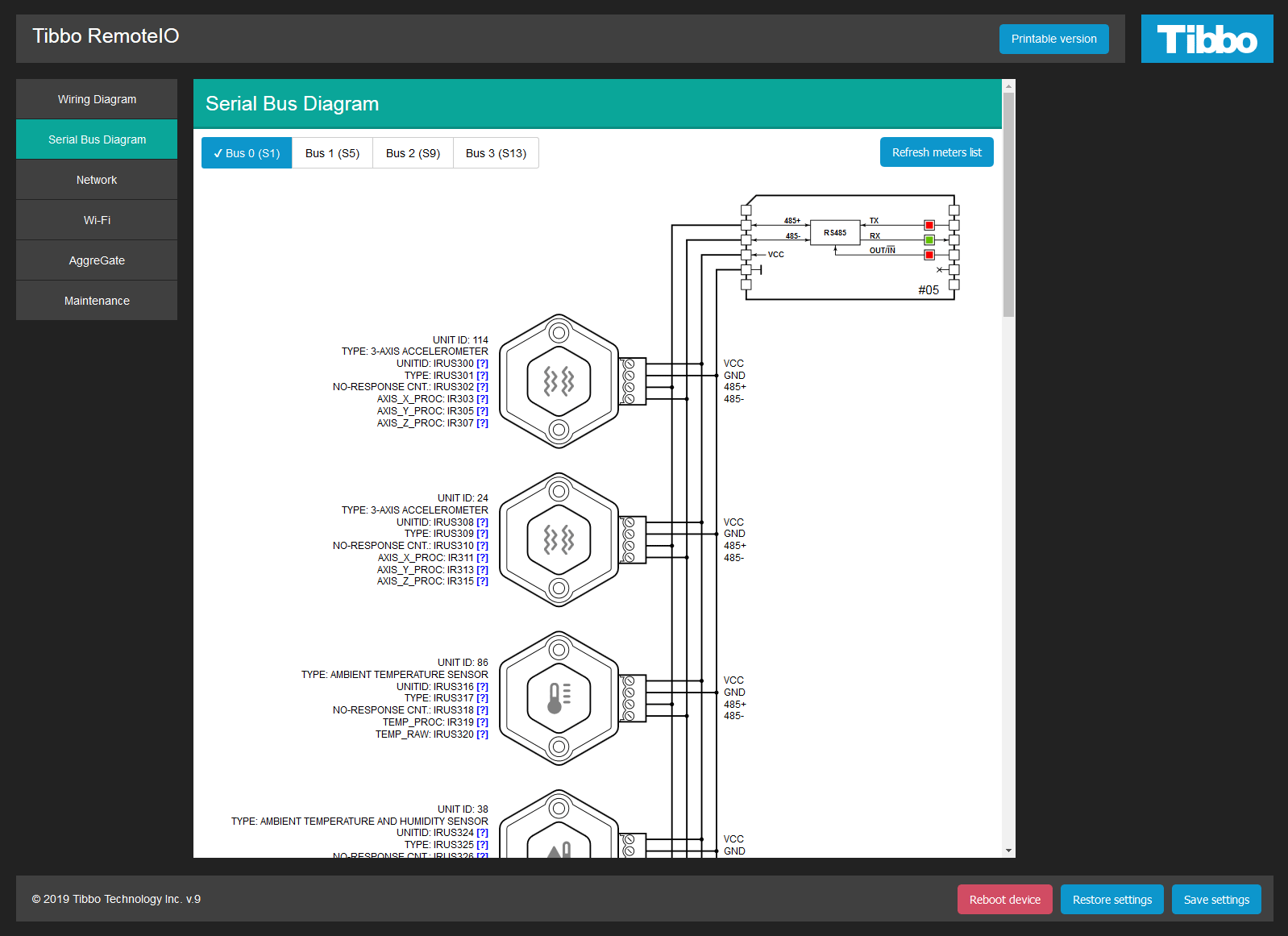The height and width of the screenshot is (936, 1288).
Task: Open help link for TEMP_RAW IRUS320
Action: pyautogui.click(x=482, y=734)
